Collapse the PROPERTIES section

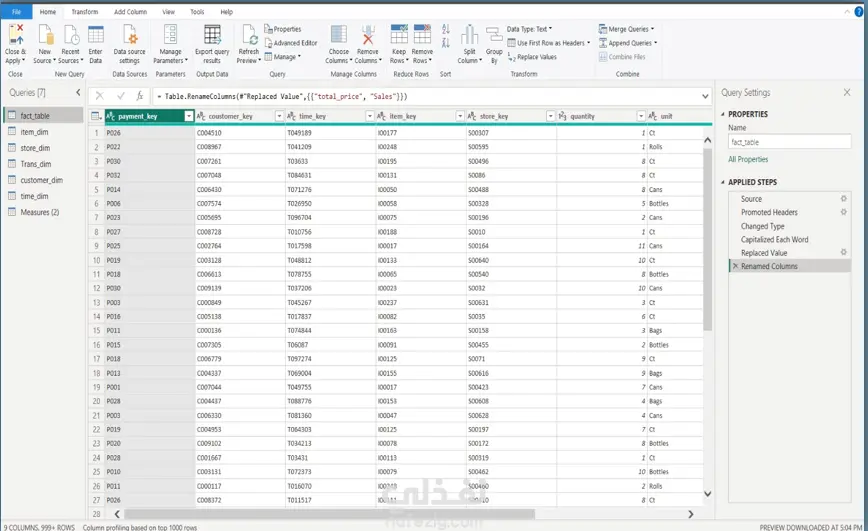point(723,114)
